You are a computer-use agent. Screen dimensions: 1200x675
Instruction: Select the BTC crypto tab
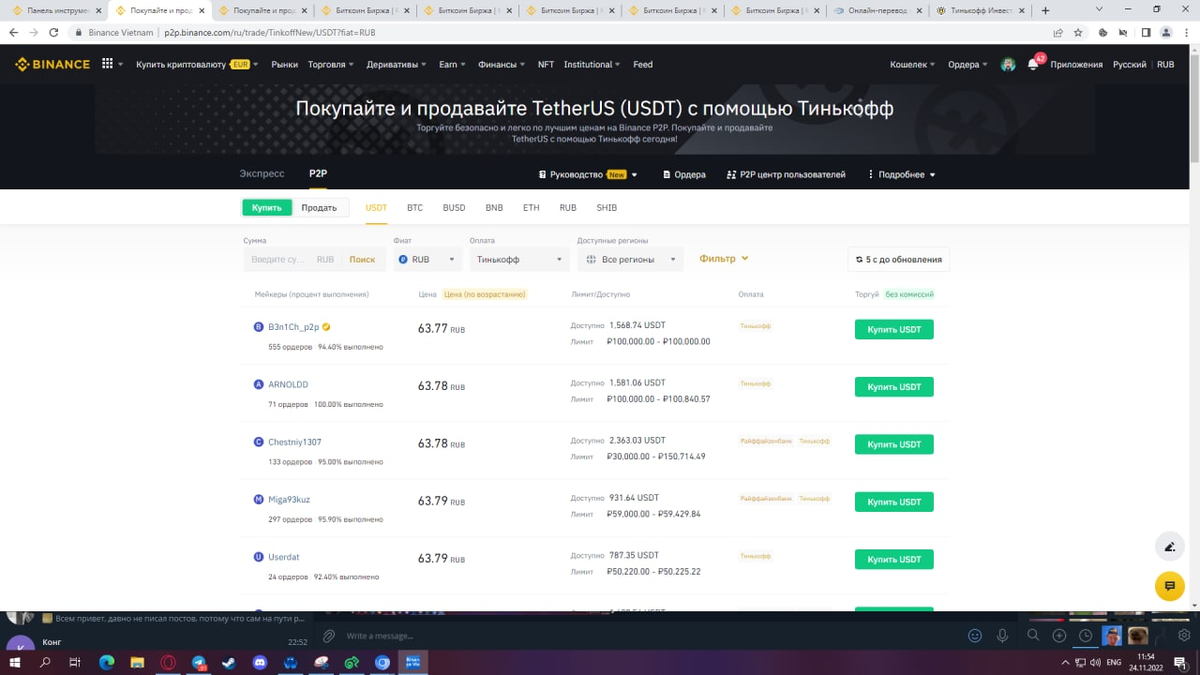pyautogui.click(x=415, y=208)
